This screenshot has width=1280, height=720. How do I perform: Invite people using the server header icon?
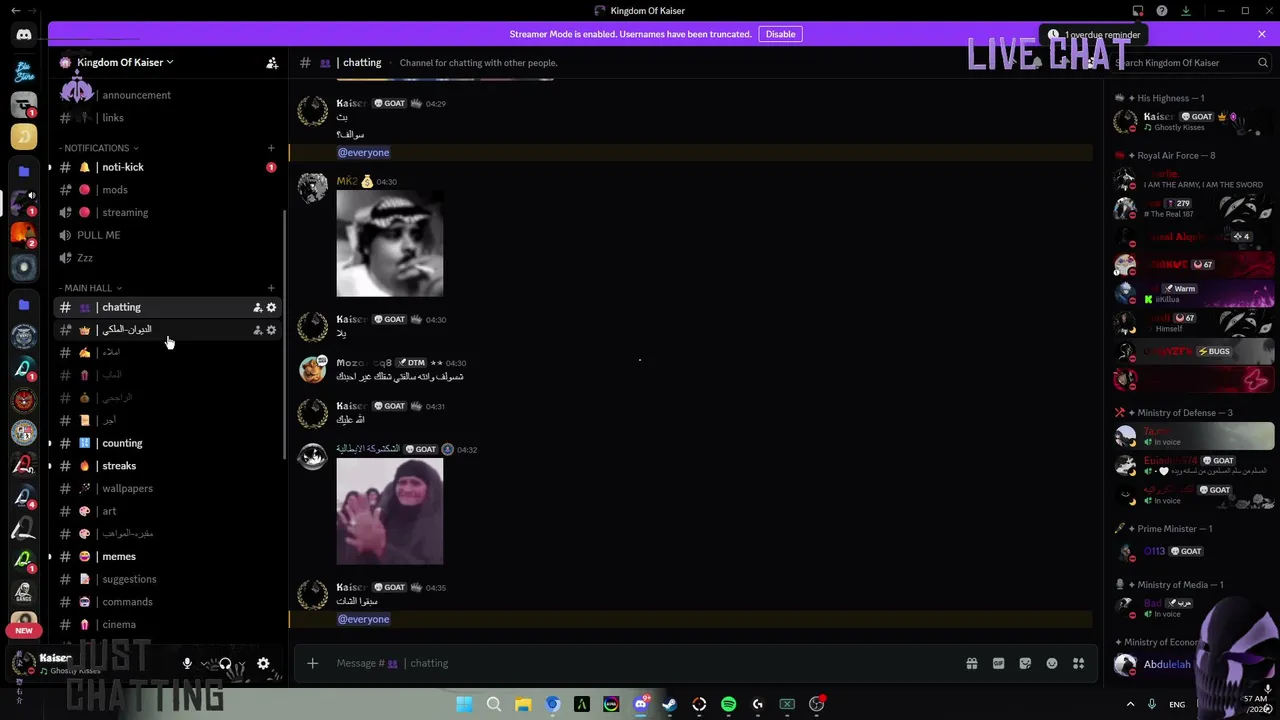click(x=272, y=63)
